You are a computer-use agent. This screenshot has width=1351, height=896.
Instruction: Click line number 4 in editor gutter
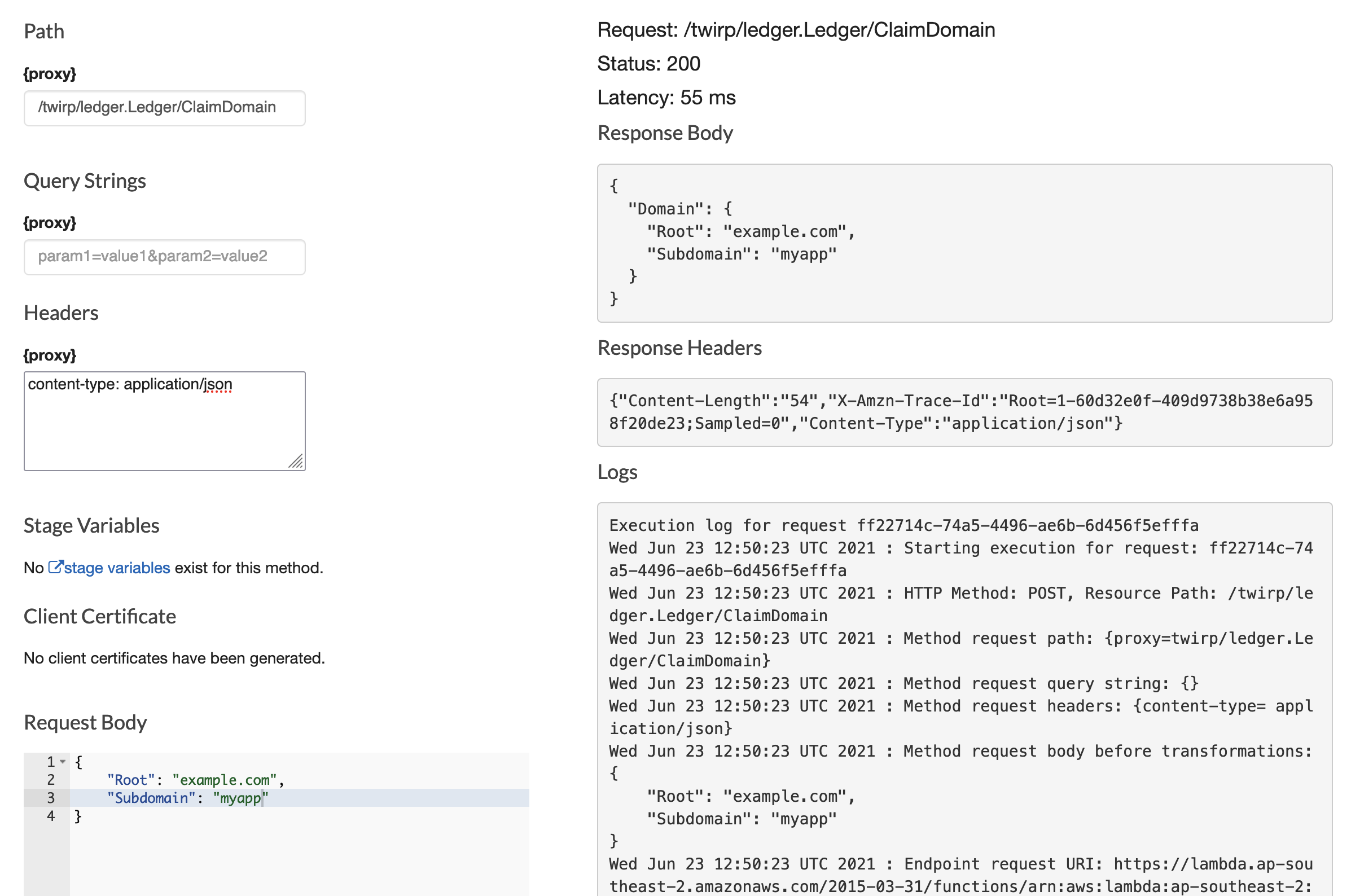tap(51, 816)
